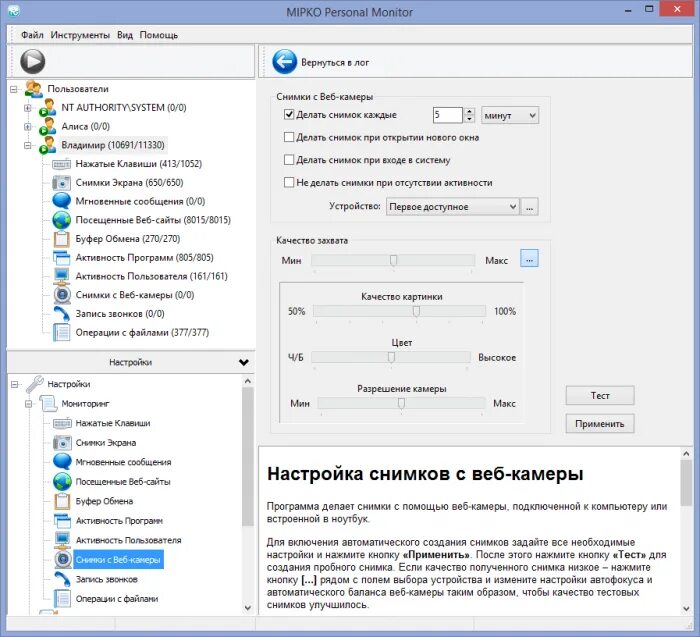Image resolution: width=700 pixels, height=637 pixels.
Task: Click the Разрешение камеры slider
Action: pos(401,403)
